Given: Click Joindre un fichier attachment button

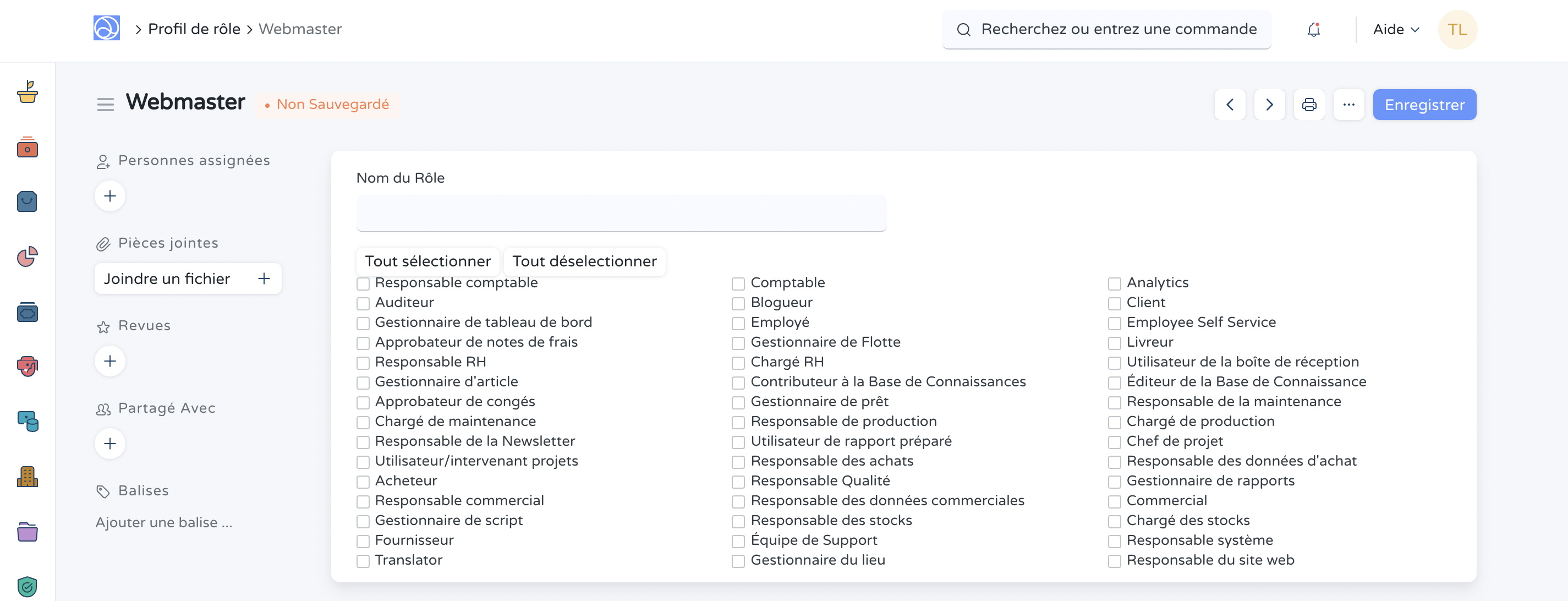Looking at the screenshot, I should coord(188,279).
